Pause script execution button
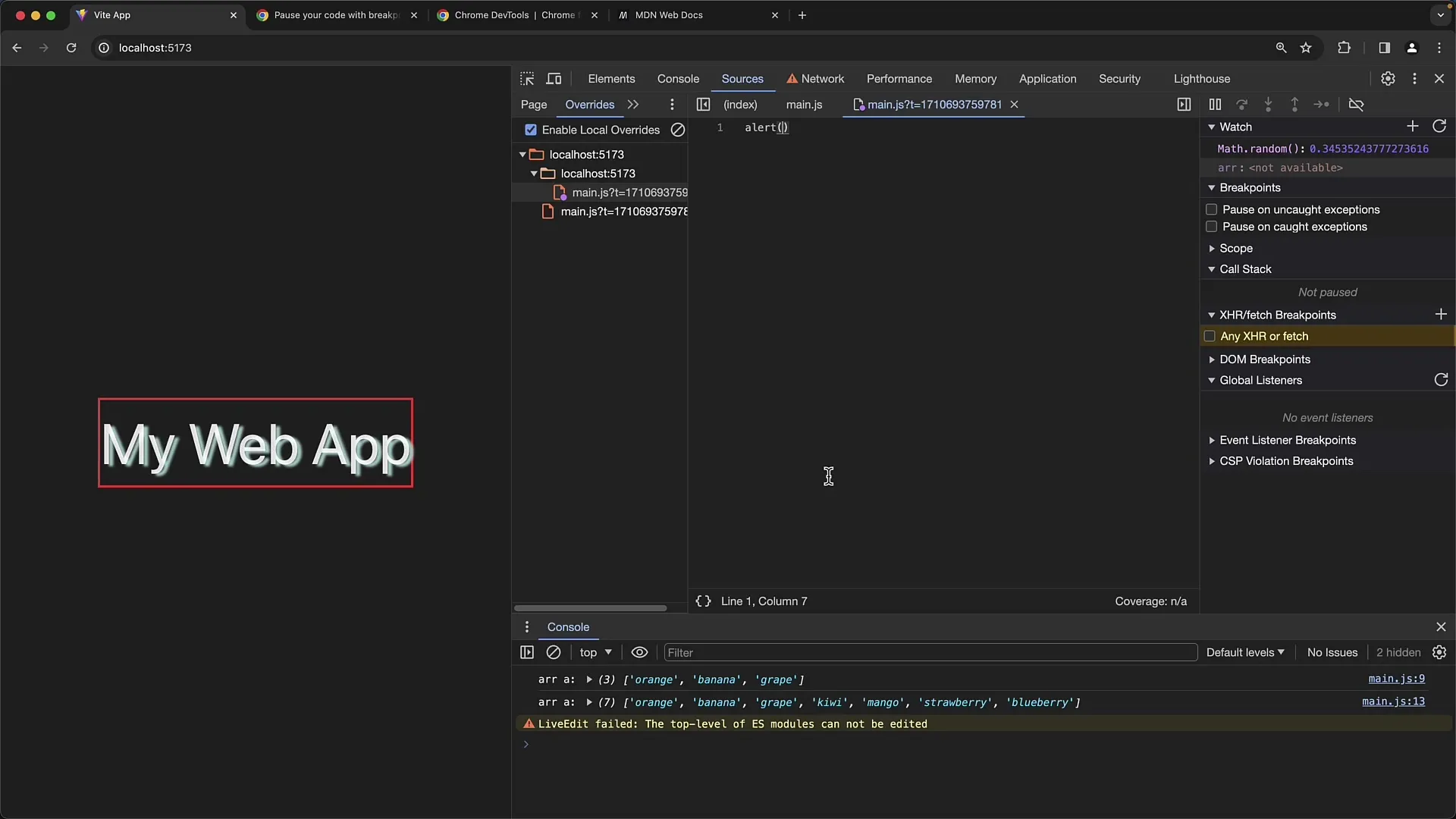The width and height of the screenshot is (1456, 819). tap(1215, 105)
